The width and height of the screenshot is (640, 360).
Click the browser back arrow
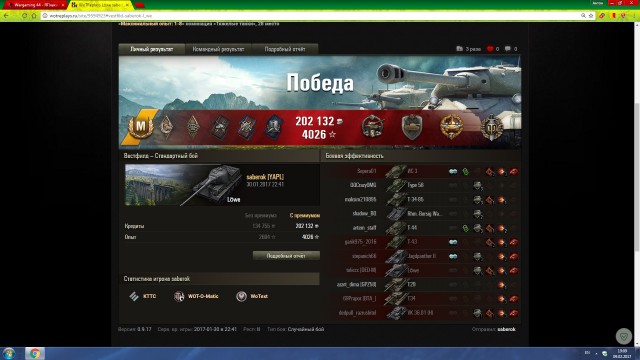coord(6,16)
